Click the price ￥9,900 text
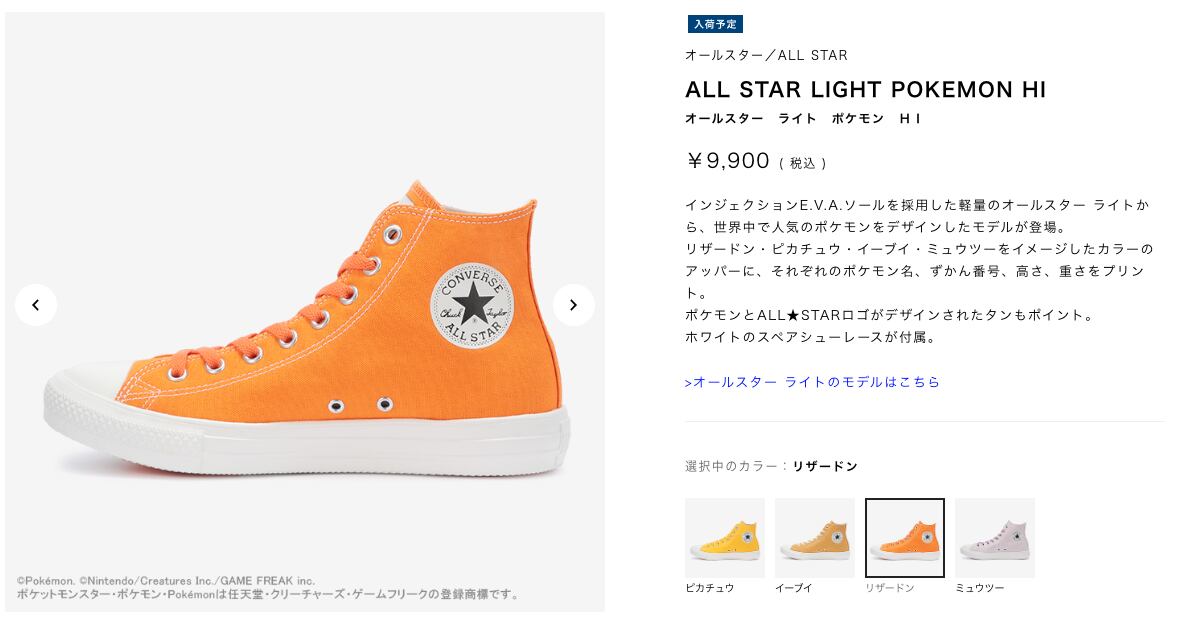The height and width of the screenshot is (621, 1181). pos(728,160)
